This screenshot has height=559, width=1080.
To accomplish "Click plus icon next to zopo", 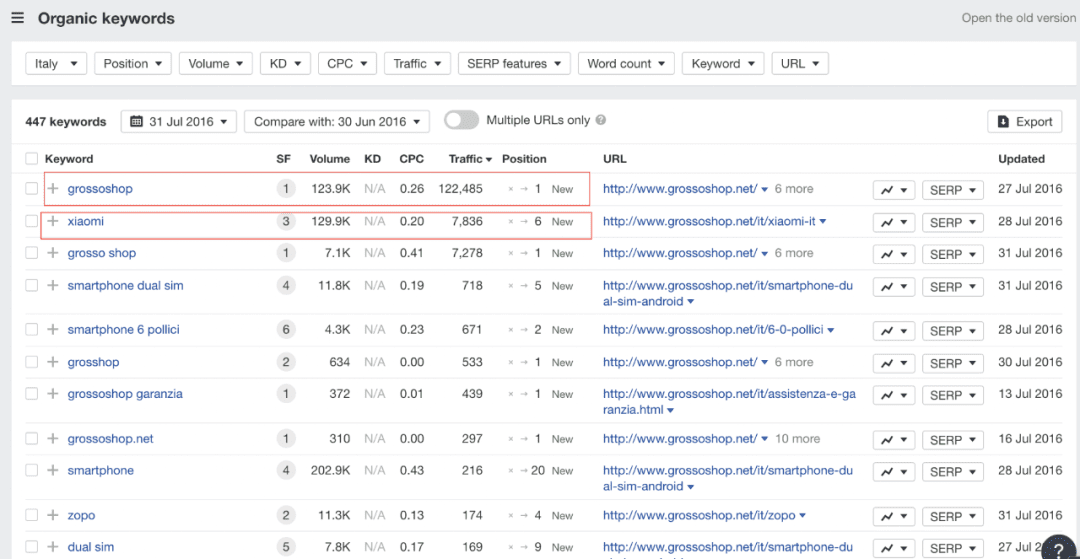I will pos(53,515).
